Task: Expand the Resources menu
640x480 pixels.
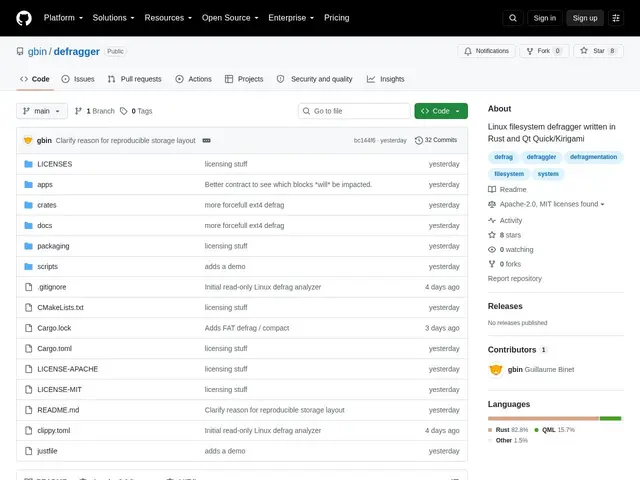Action: pos(168,18)
